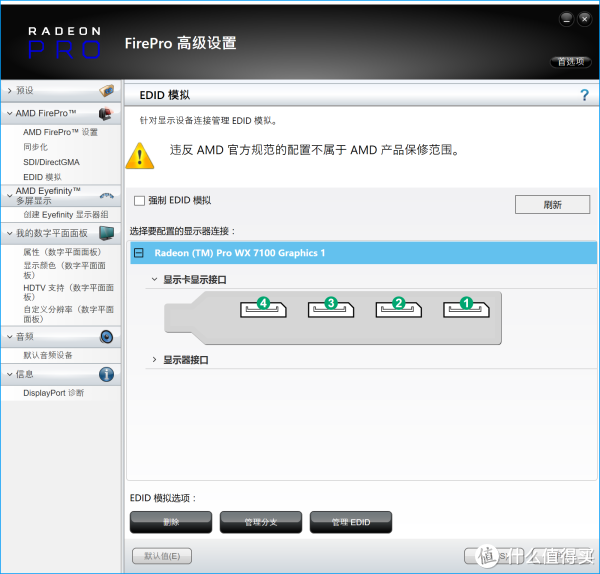Click the blue information icon

pyautogui.click(x=106, y=374)
